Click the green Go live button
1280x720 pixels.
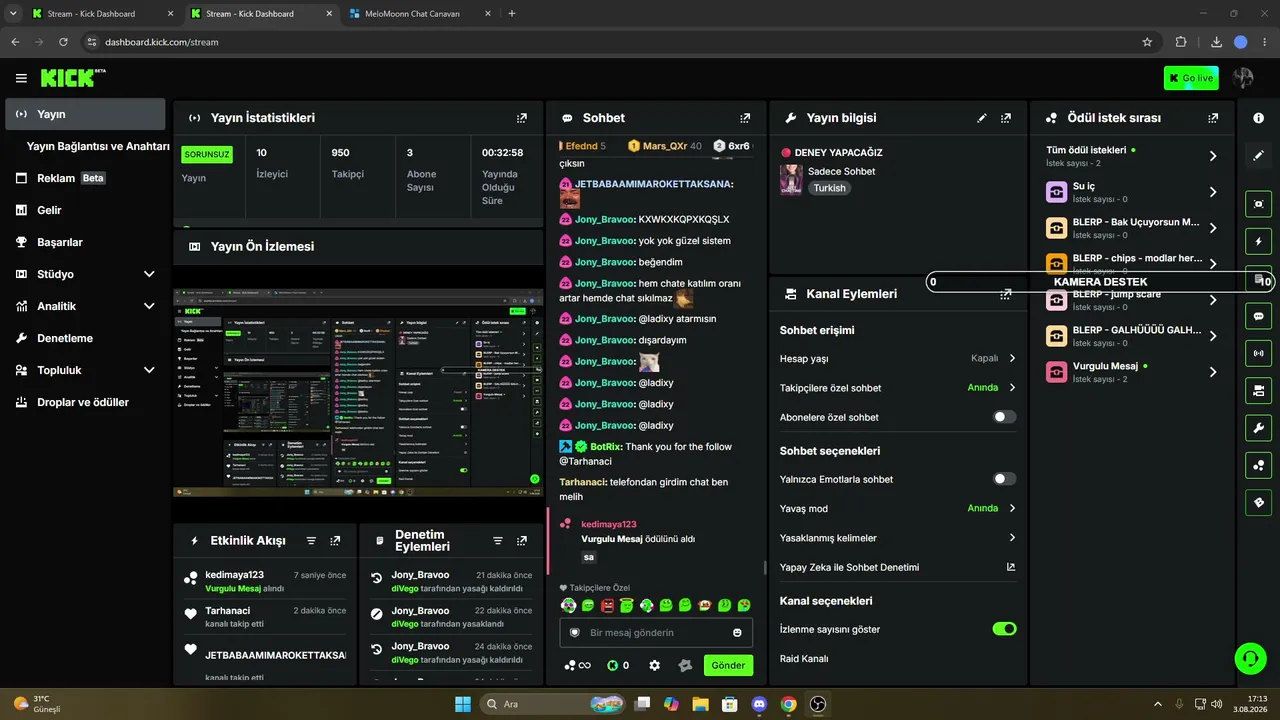click(x=1191, y=78)
